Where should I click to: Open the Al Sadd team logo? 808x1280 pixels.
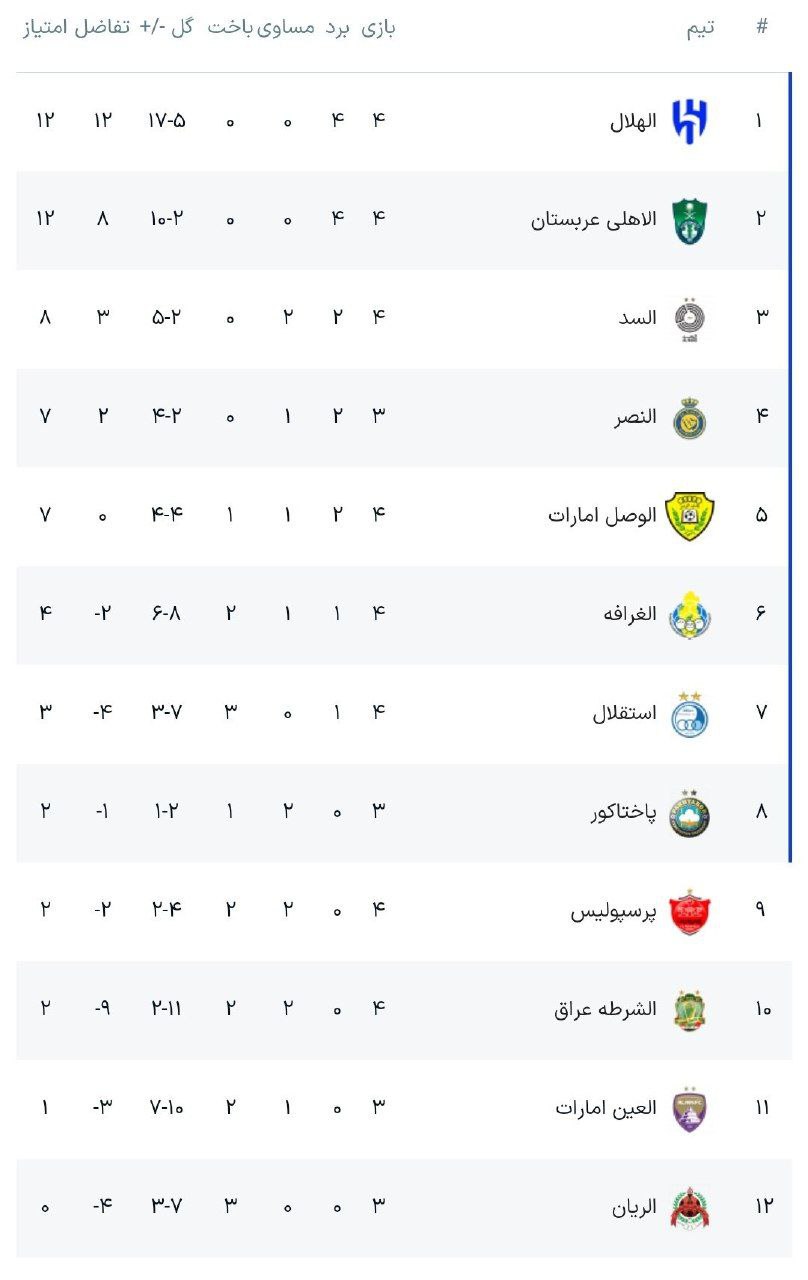689,320
